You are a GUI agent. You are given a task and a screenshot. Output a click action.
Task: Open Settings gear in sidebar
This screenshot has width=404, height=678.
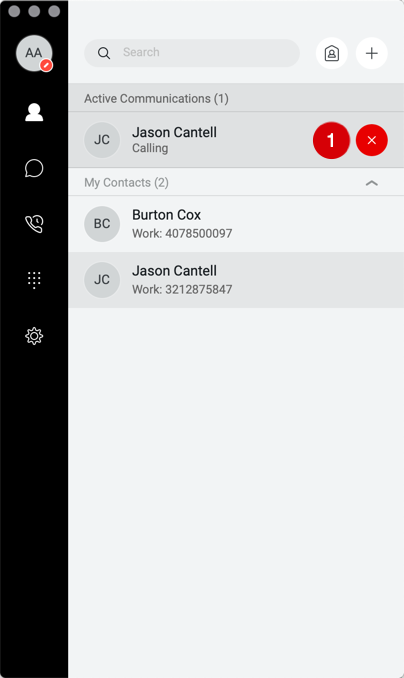[x=34, y=336]
